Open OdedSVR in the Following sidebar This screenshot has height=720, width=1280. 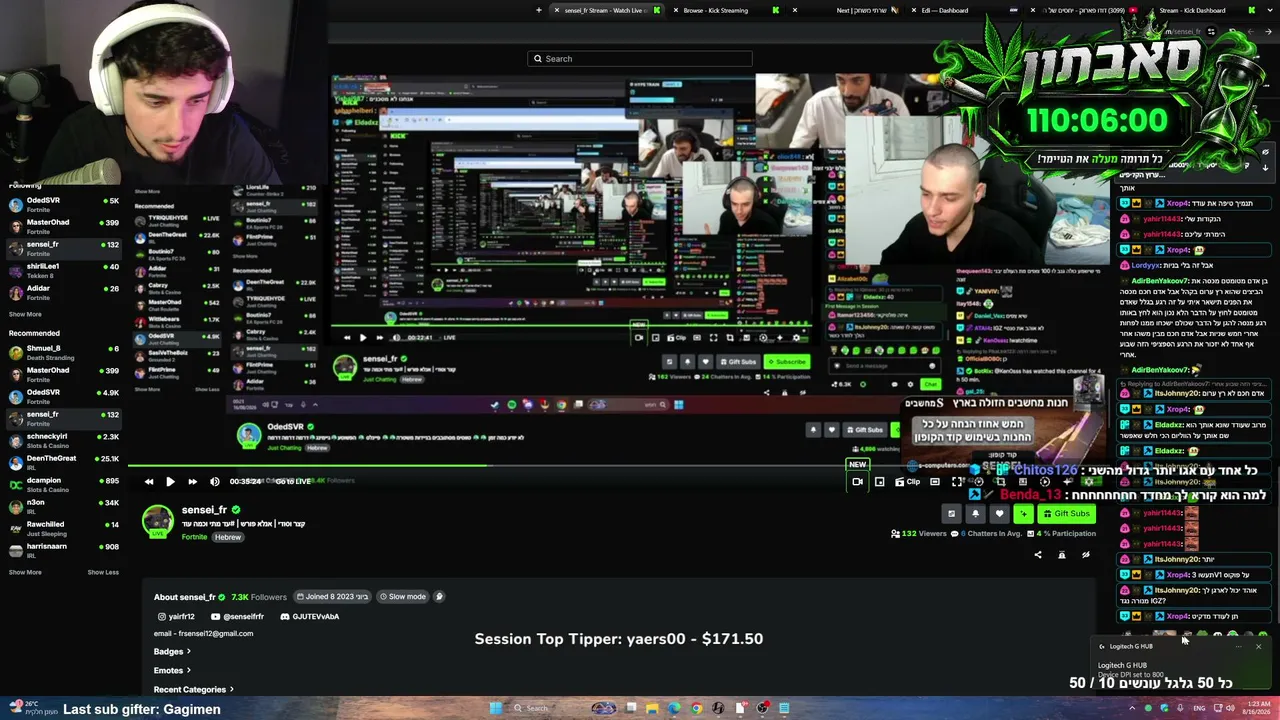click(x=64, y=204)
